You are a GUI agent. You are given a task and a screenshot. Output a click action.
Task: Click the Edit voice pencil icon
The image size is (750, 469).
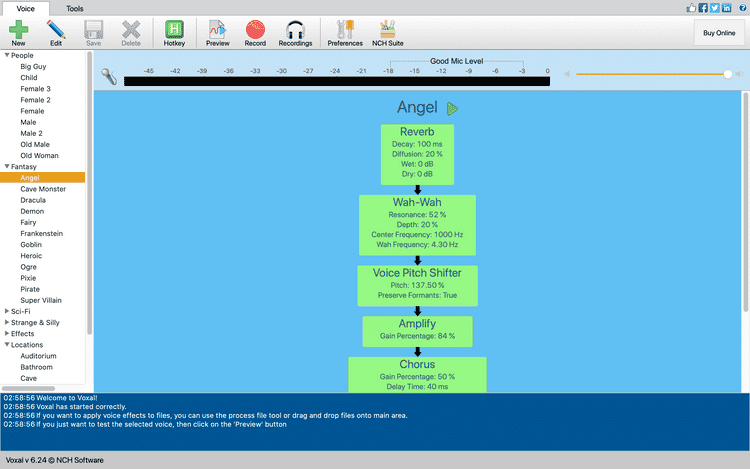(56, 30)
